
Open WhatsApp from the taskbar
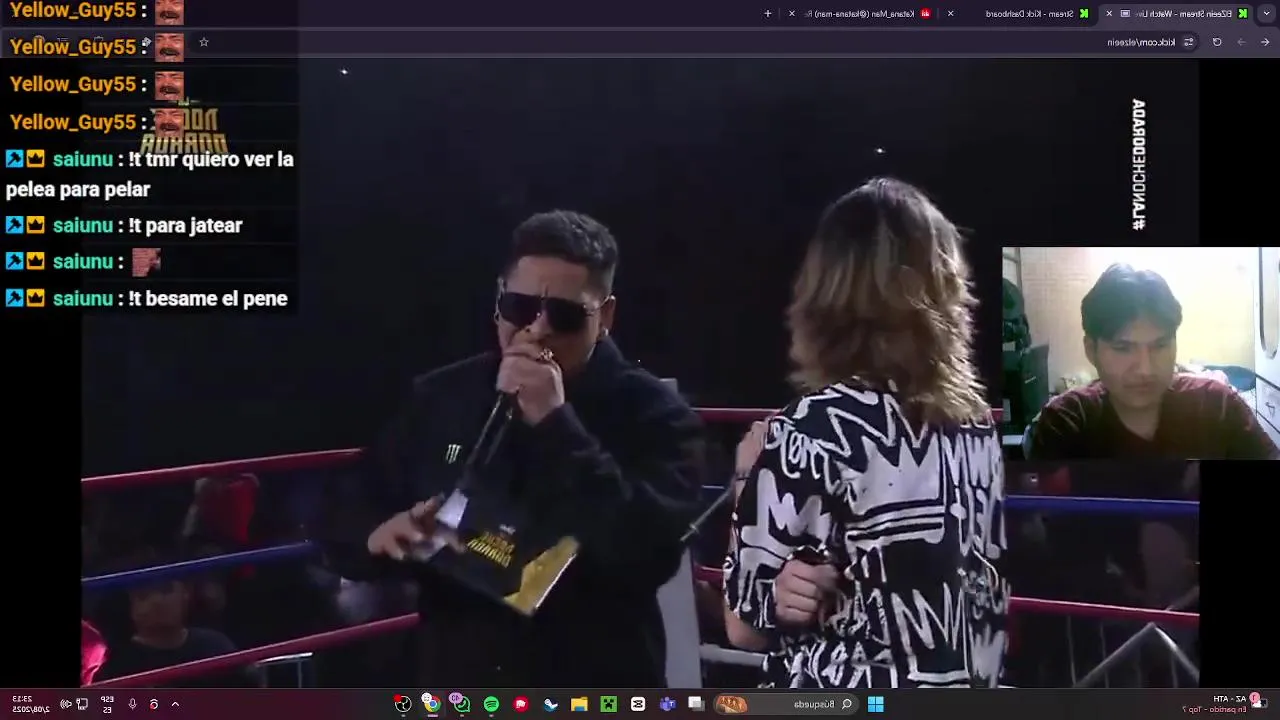click(460, 702)
